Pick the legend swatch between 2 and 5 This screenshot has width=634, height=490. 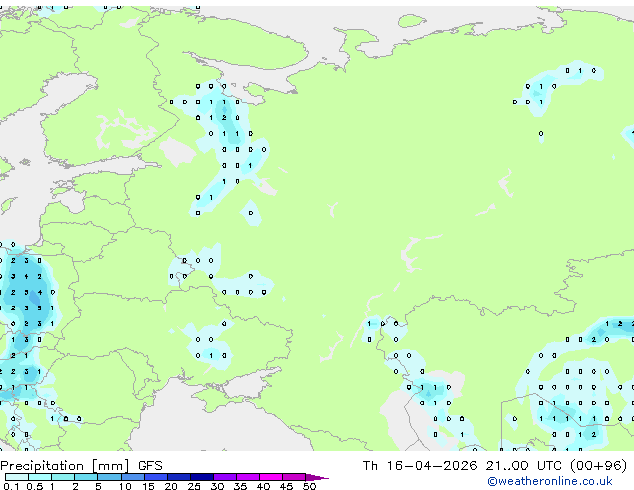86,477
